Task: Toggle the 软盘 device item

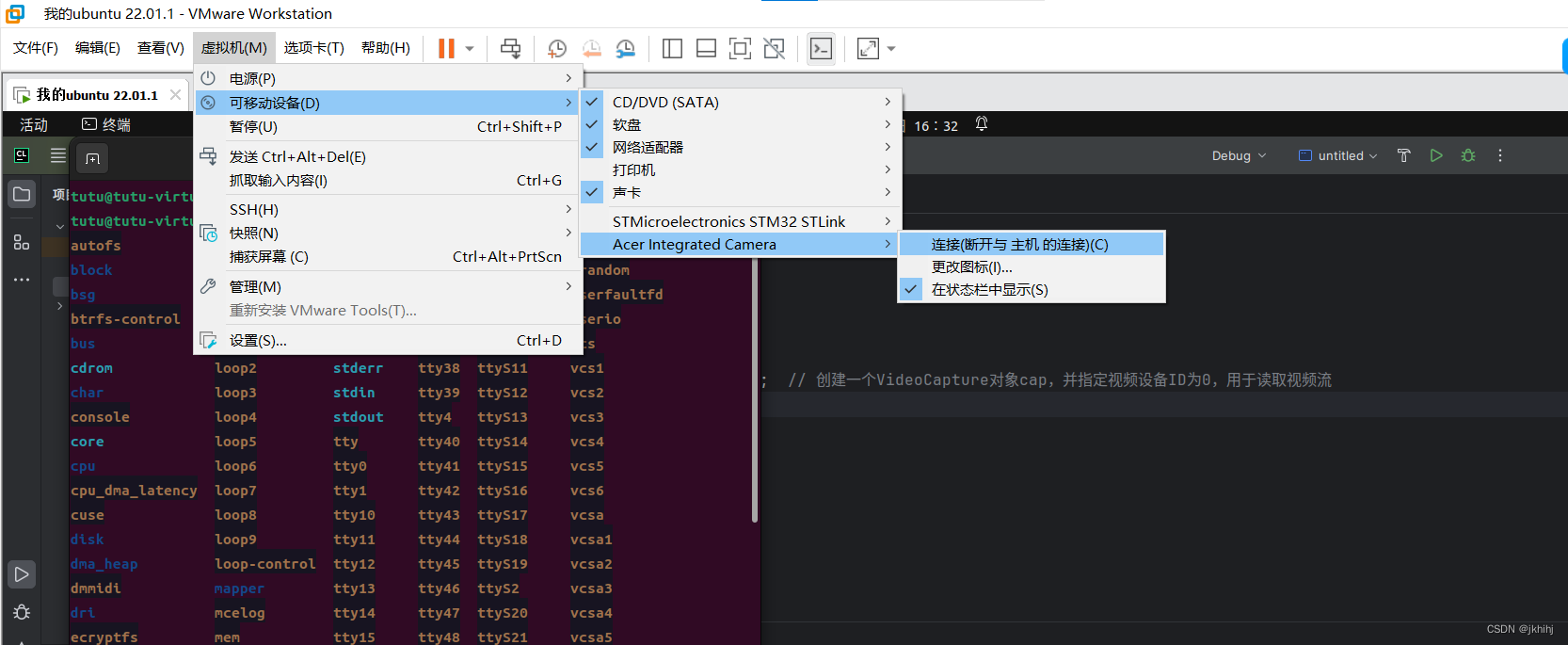Action: pos(742,124)
